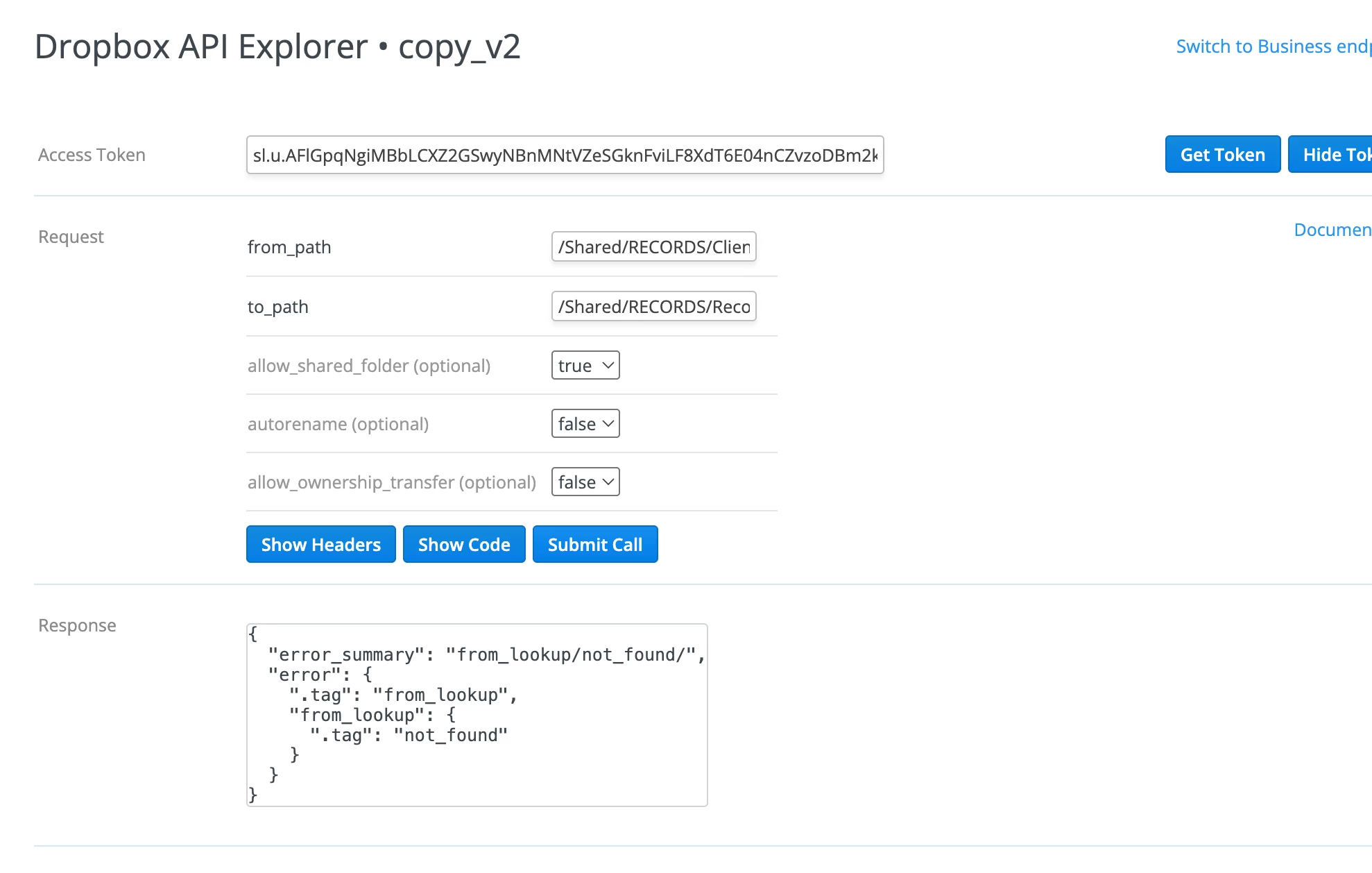This screenshot has height=873, width=1372.
Task: Click the Response section label
Action: tap(77, 625)
